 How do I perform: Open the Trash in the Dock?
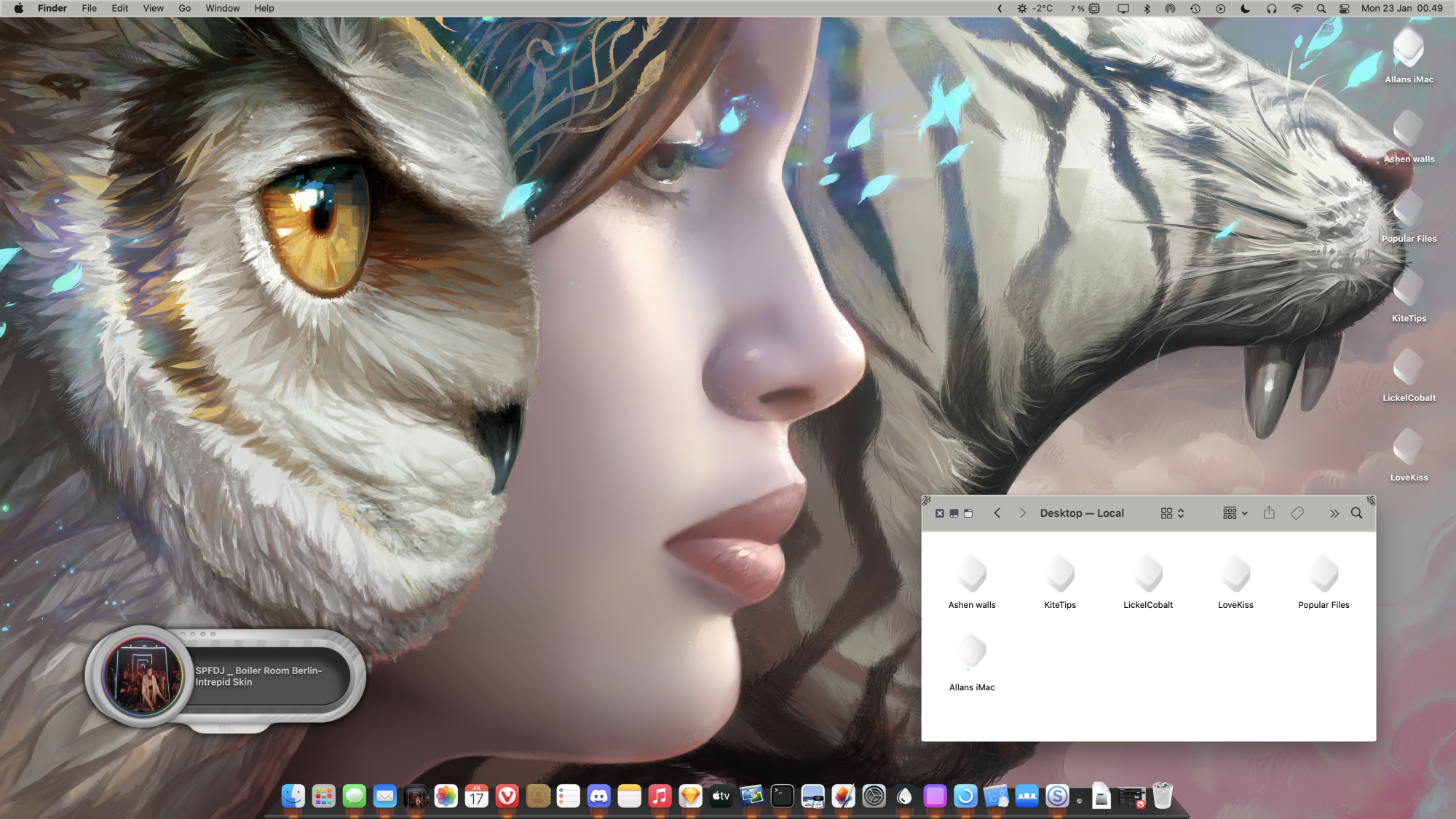(x=1163, y=796)
